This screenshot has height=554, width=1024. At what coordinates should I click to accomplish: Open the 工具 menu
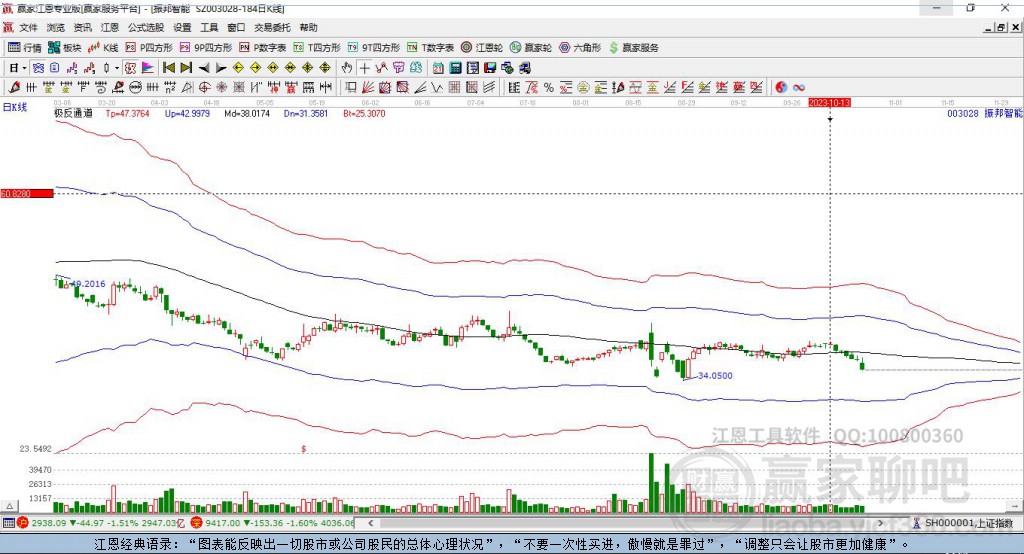tap(209, 27)
